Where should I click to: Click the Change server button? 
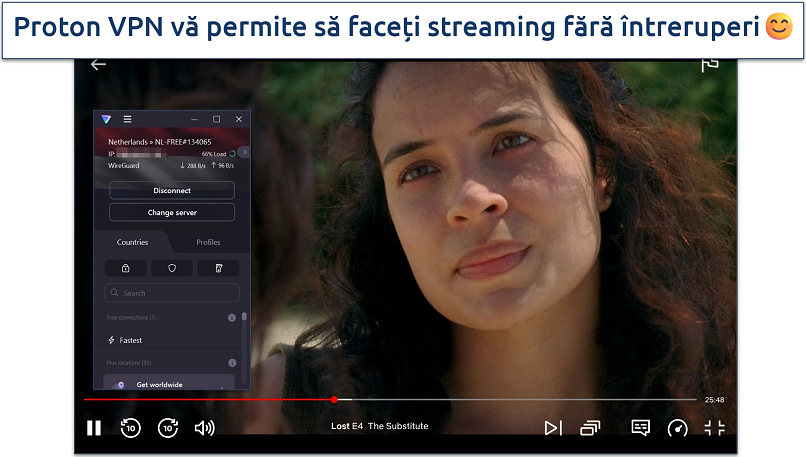click(x=172, y=212)
